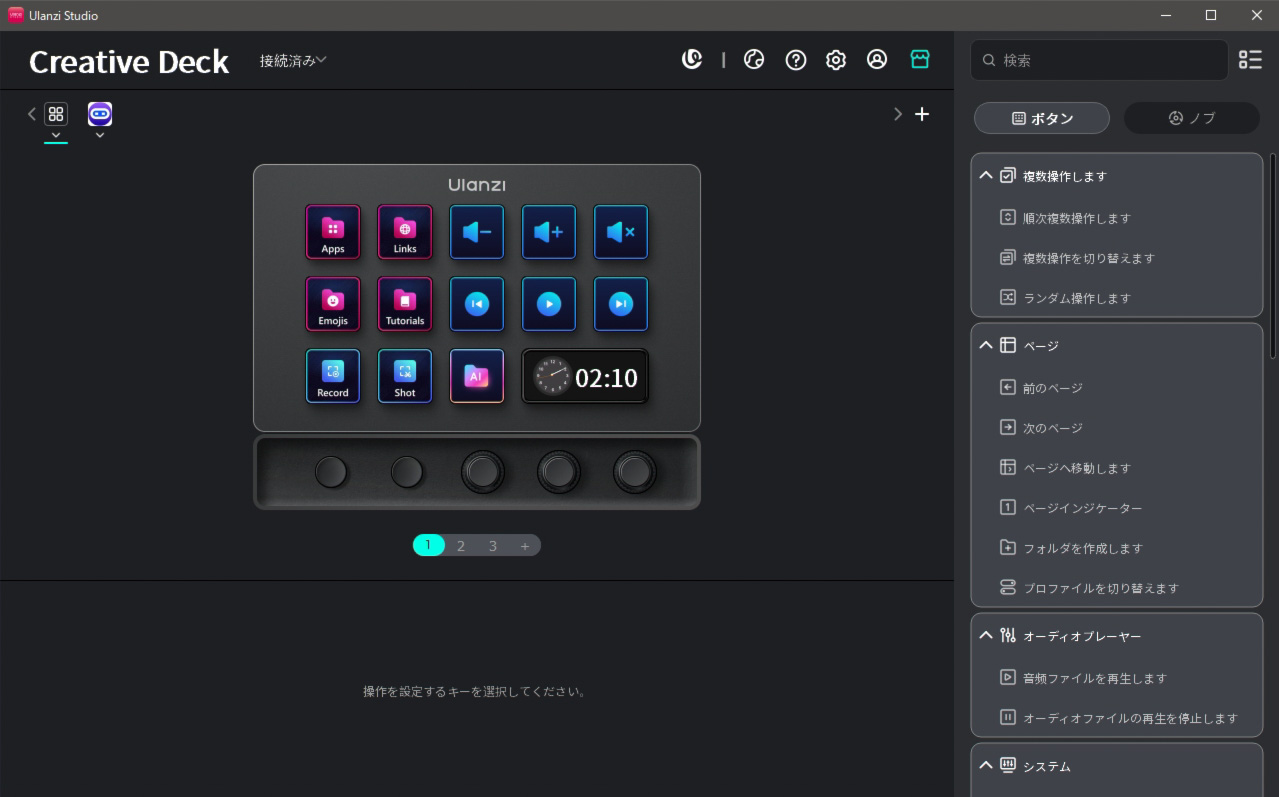Collapse the ページ section
Viewport: 1279px width, 797px height.
[986, 345]
